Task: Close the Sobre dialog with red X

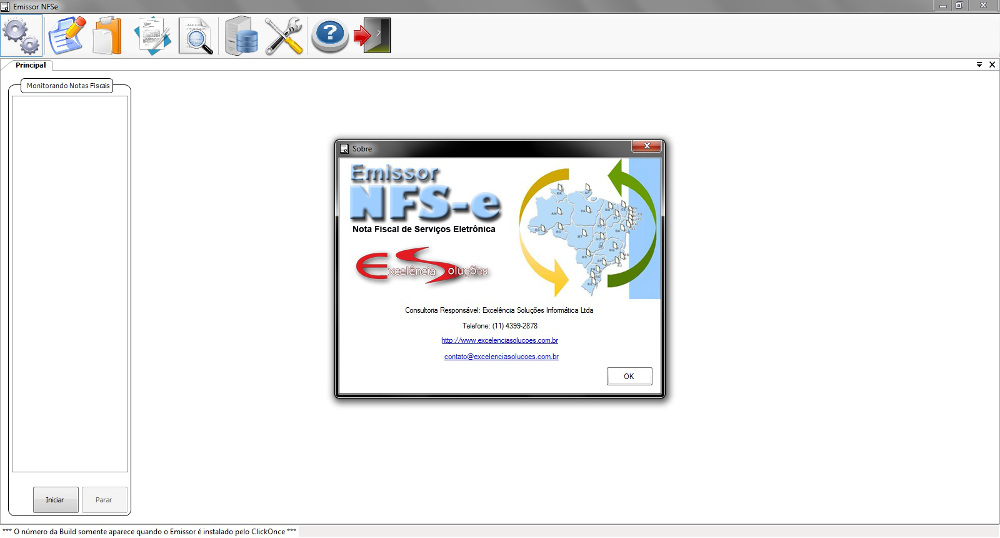Action: 645,147
